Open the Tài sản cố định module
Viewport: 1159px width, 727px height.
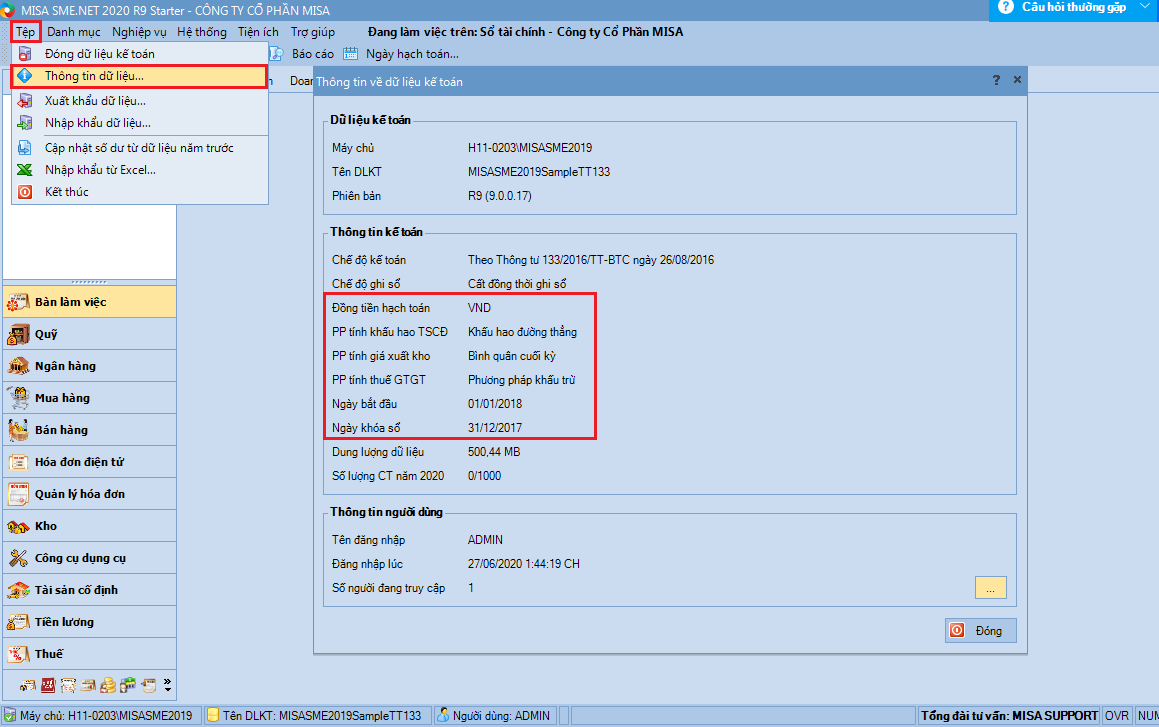point(89,590)
